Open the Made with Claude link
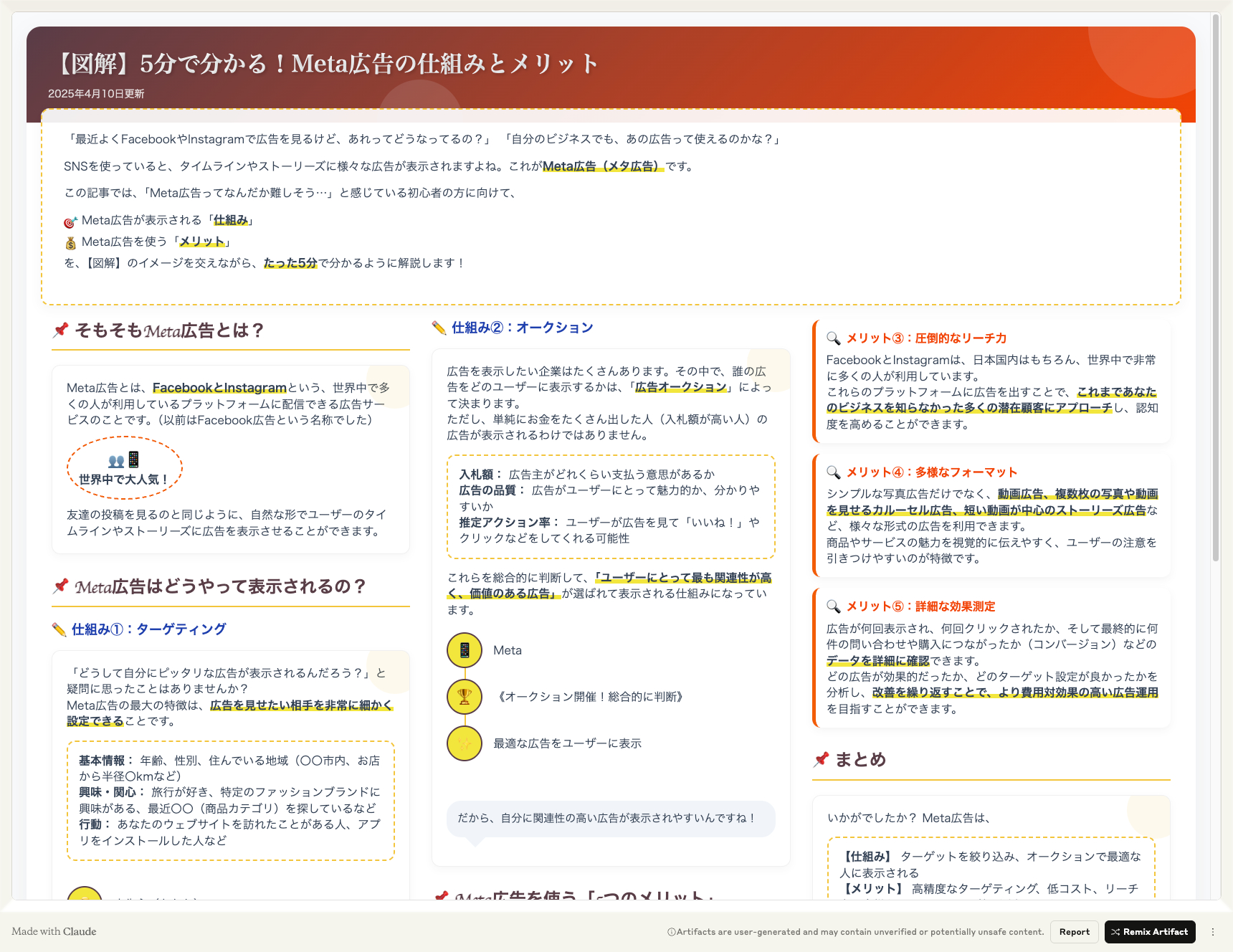Screen dimensions: 1233x952 click(x=54, y=932)
